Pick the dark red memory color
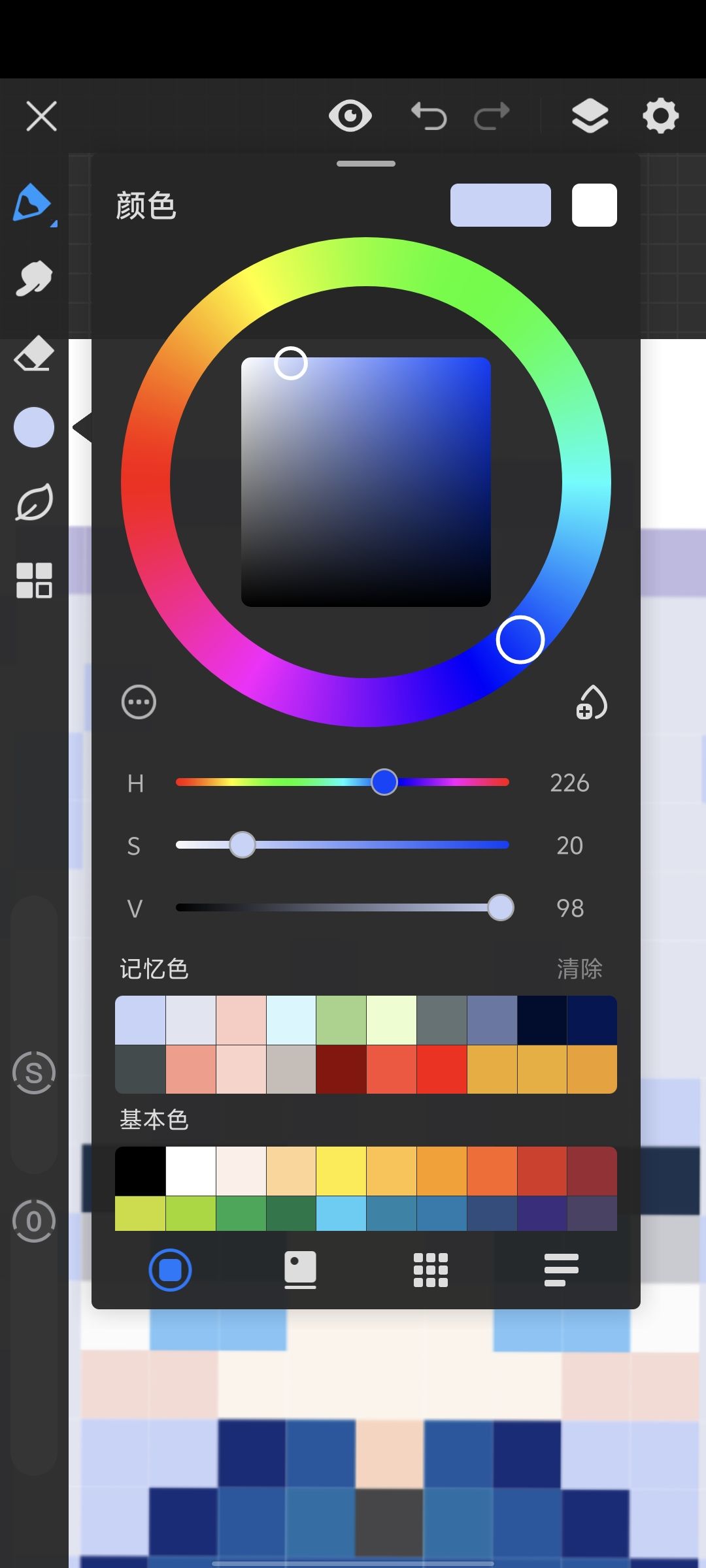The height and width of the screenshot is (1568, 706). (x=341, y=1070)
